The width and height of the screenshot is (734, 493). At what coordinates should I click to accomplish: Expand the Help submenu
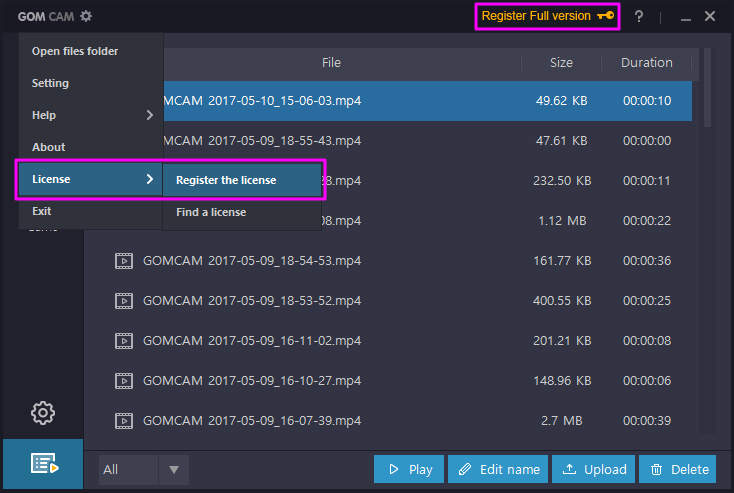pos(91,115)
